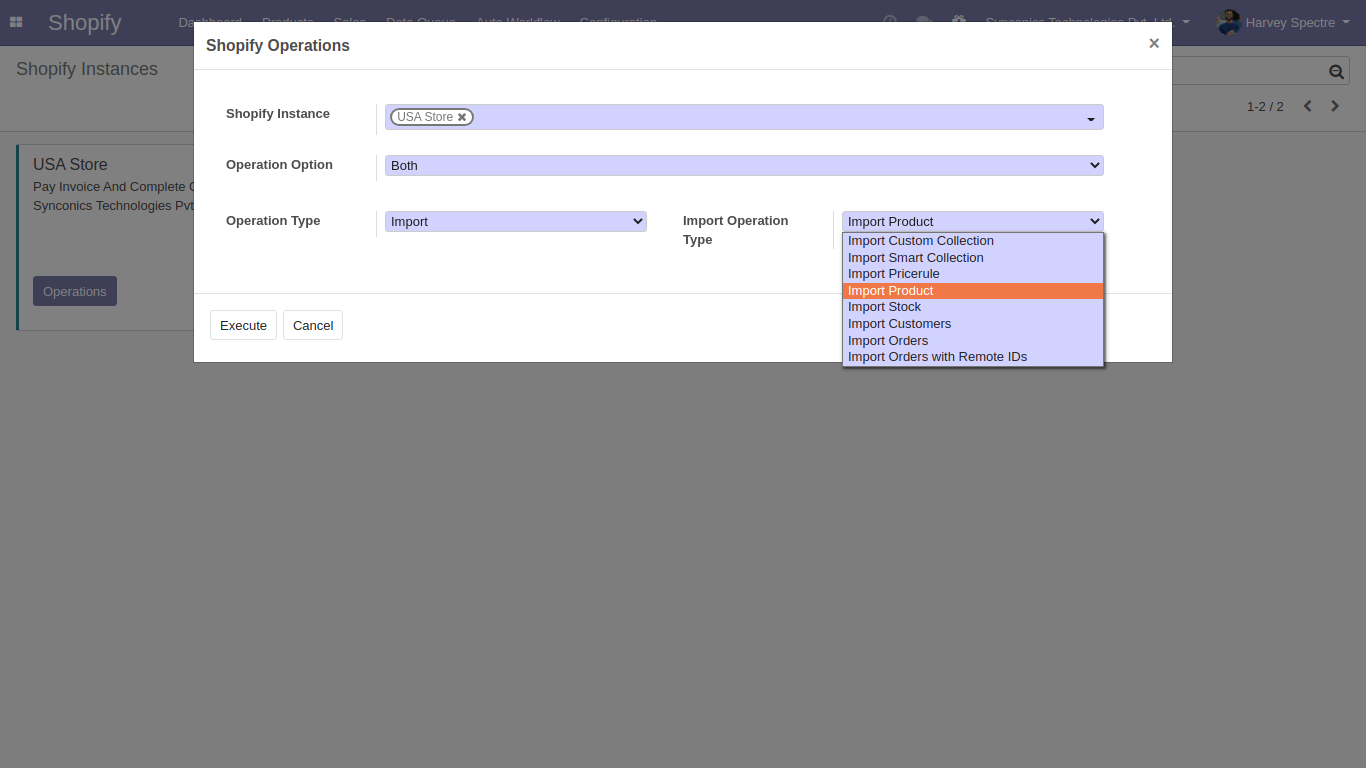Close the Shopify Operations dialog
Image resolution: width=1366 pixels, height=768 pixels.
click(1153, 44)
